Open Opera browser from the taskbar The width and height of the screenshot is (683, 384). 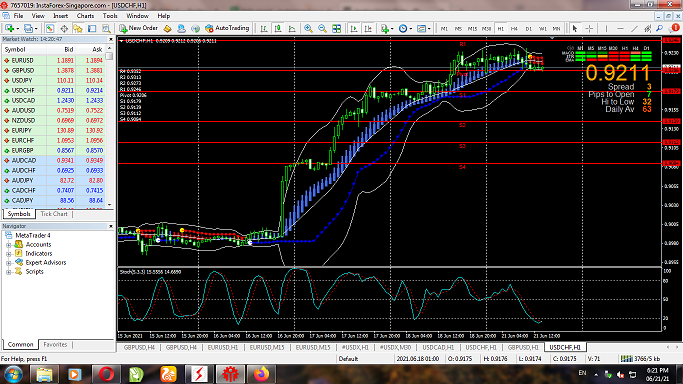click(106, 374)
